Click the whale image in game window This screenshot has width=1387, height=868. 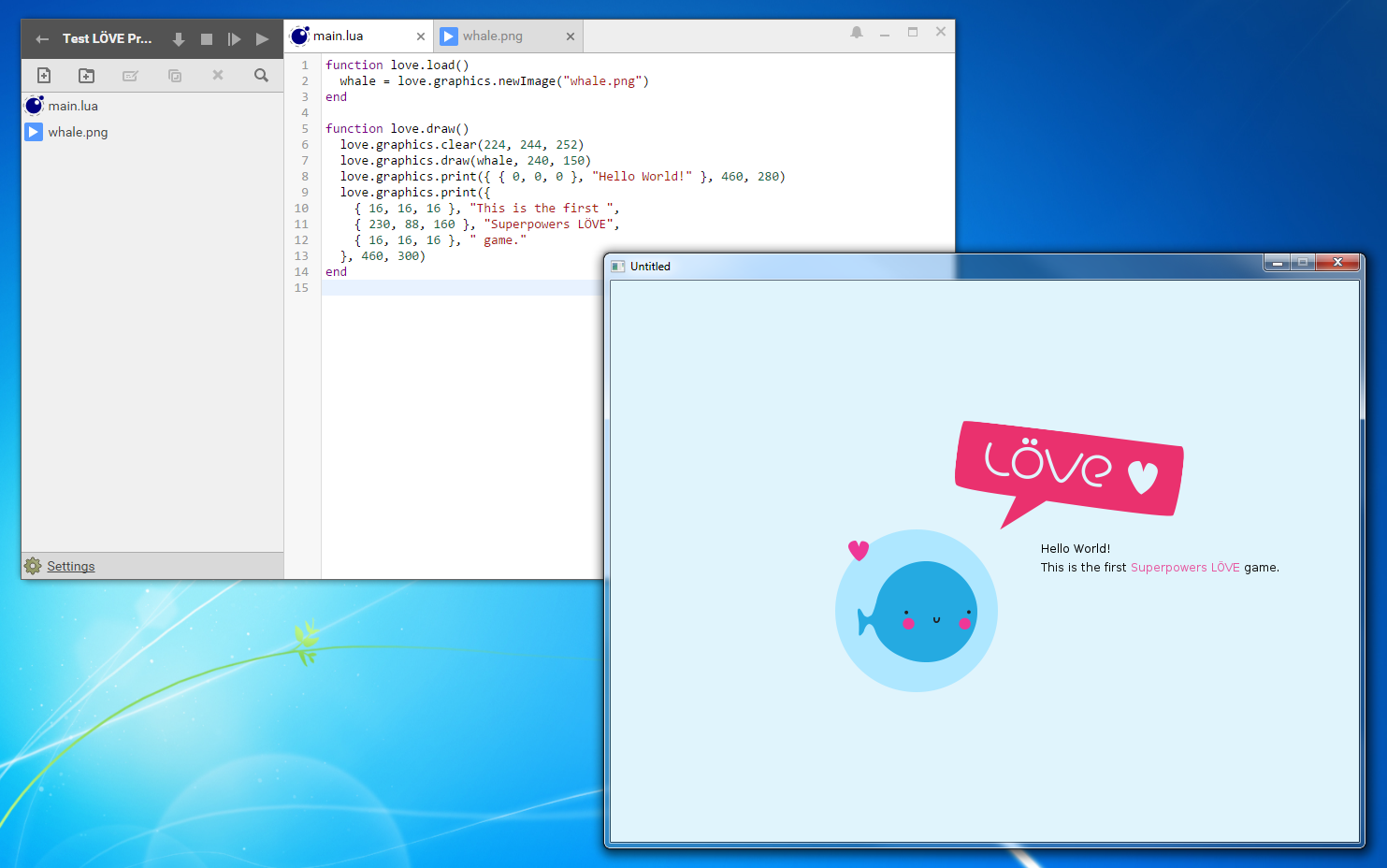[x=917, y=611]
